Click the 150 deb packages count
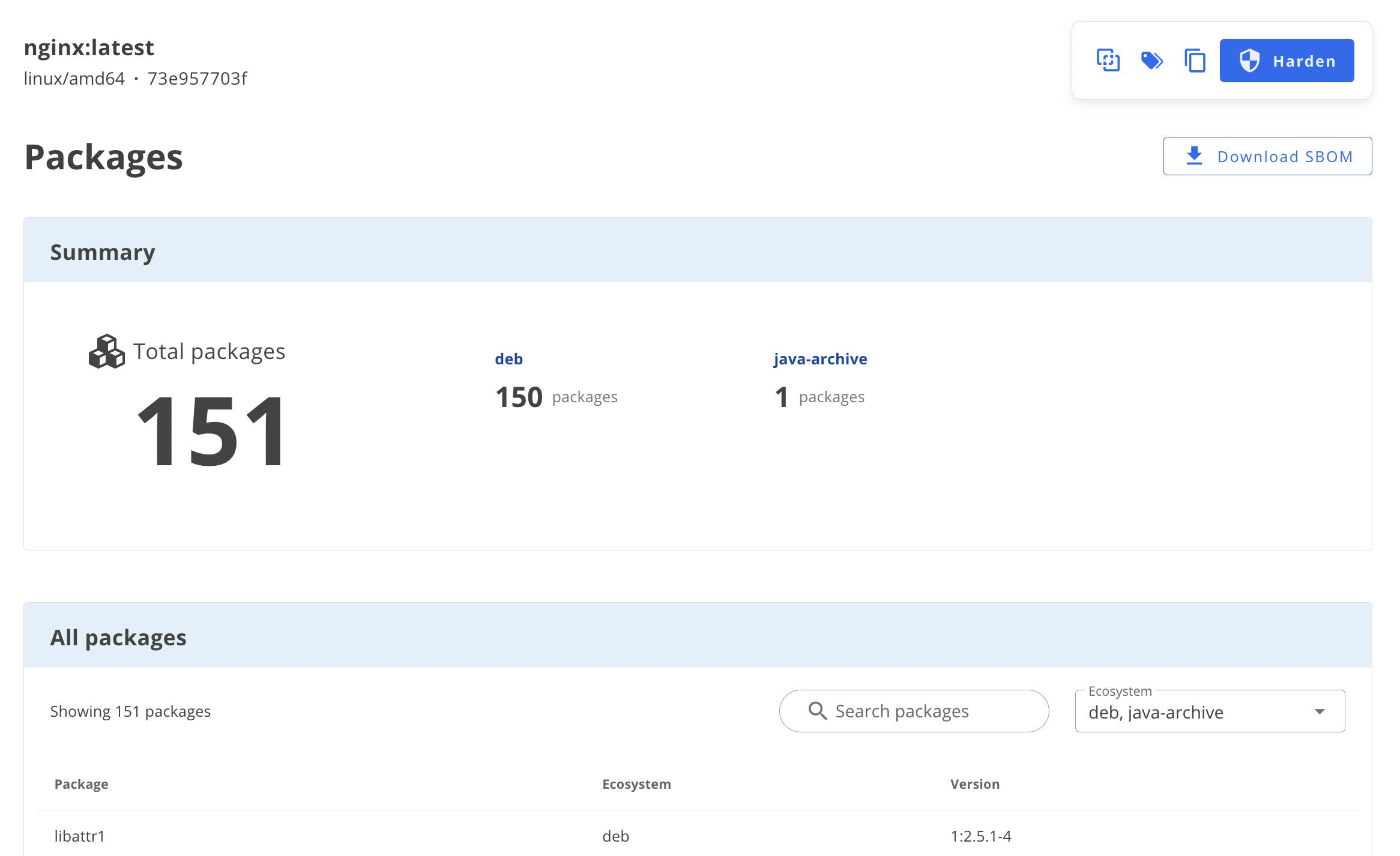Screen dimensions: 1400x856 519,397
